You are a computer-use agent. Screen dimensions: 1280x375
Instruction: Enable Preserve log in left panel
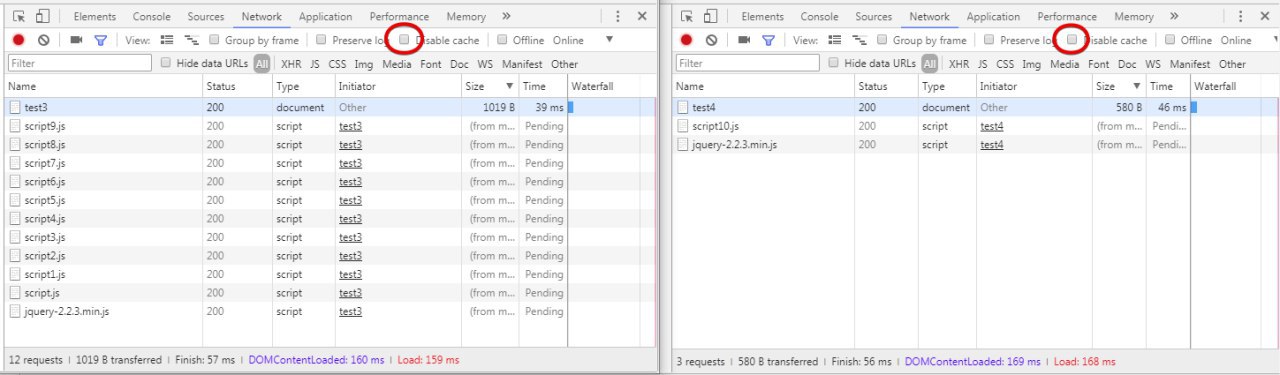click(320, 40)
